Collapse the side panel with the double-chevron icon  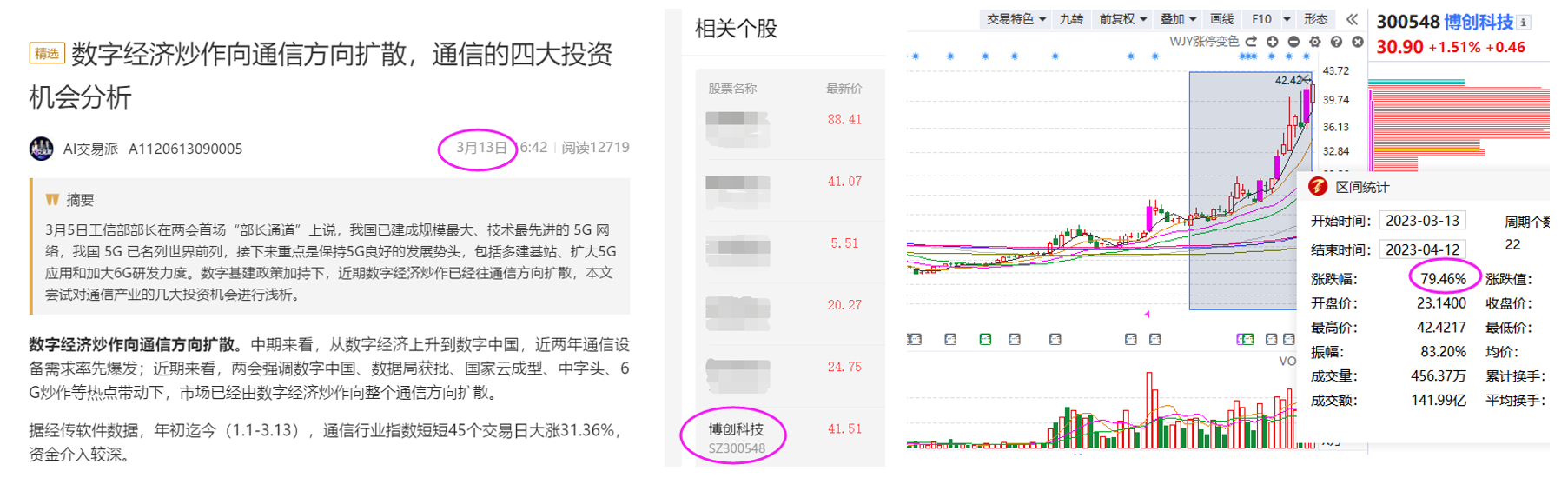click(x=1352, y=19)
